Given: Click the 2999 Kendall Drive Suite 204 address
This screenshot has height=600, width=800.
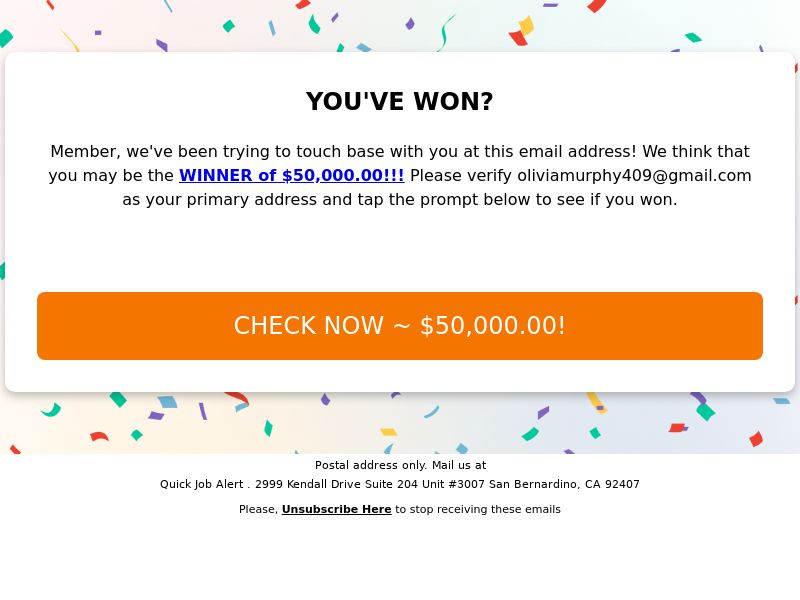Looking at the screenshot, I should 336,484.
